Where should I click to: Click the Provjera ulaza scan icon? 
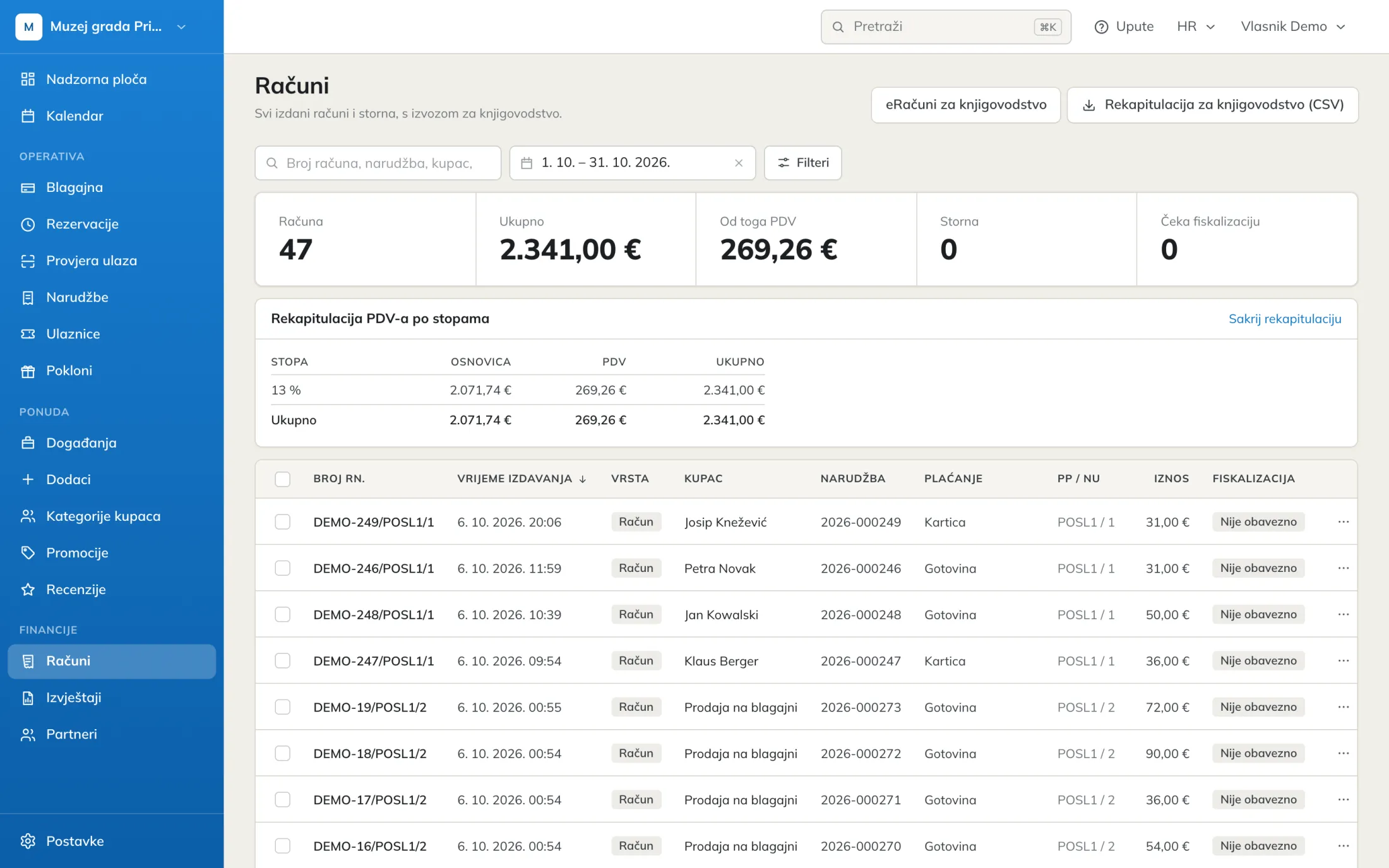[x=28, y=261]
